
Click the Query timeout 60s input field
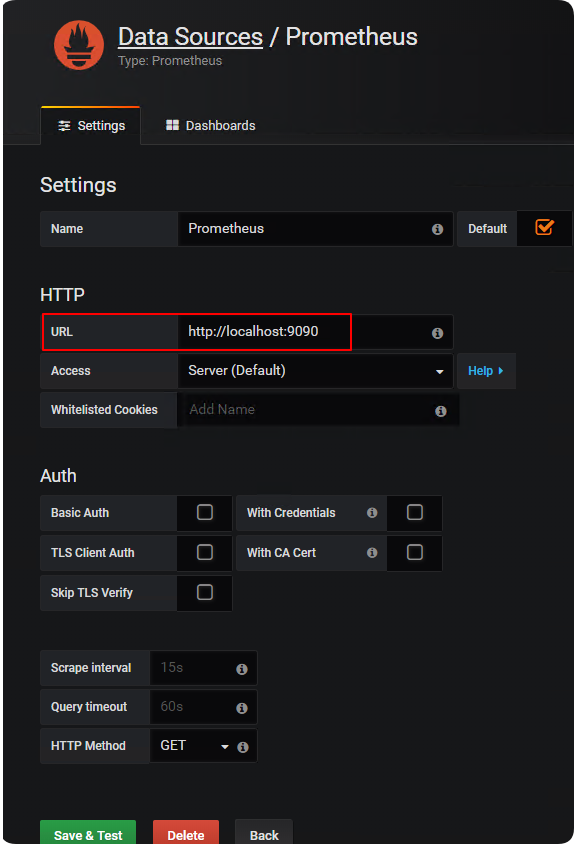click(203, 707)
